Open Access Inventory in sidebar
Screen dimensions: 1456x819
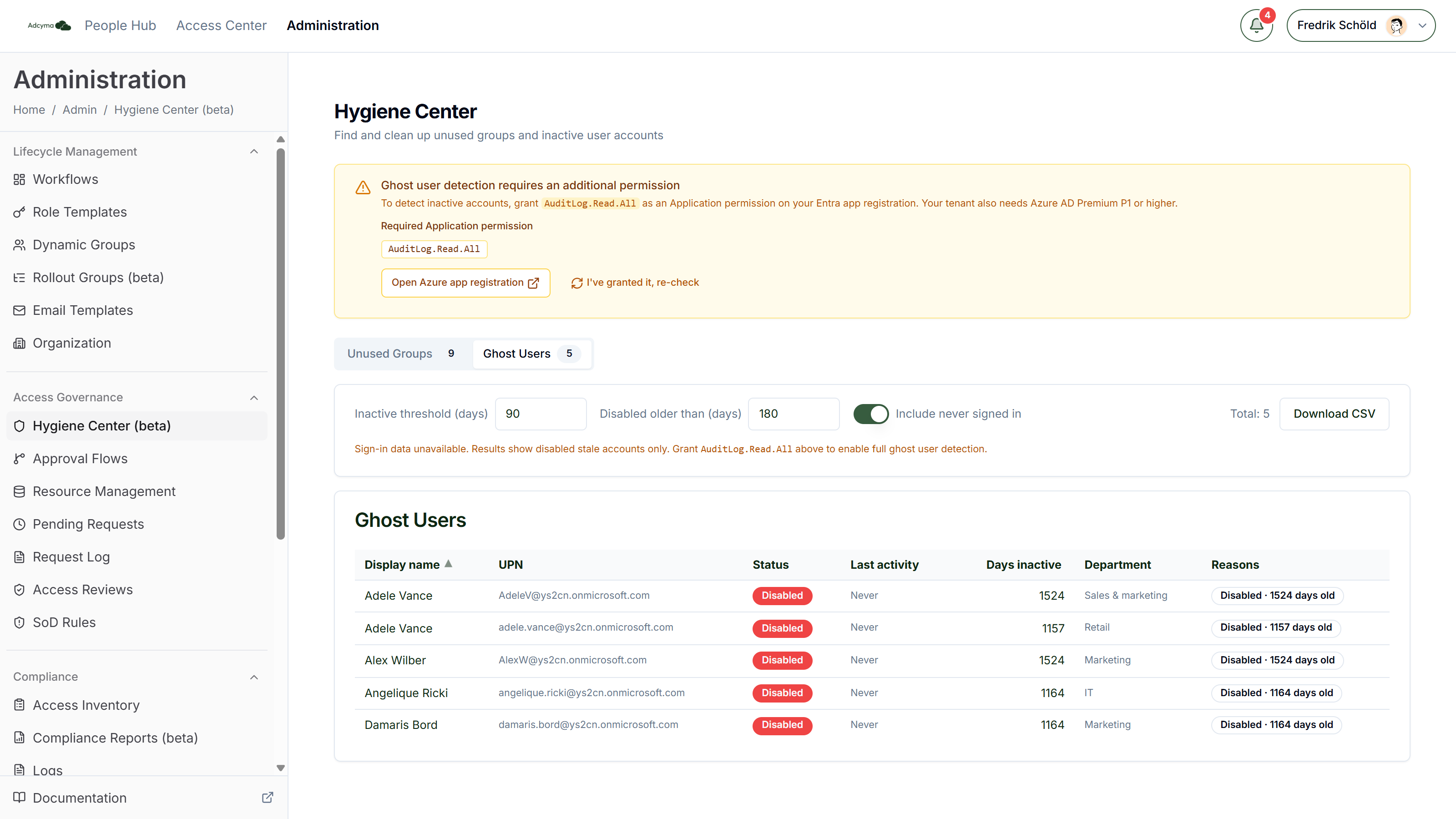pyautogui.click(x=136, y=705)
